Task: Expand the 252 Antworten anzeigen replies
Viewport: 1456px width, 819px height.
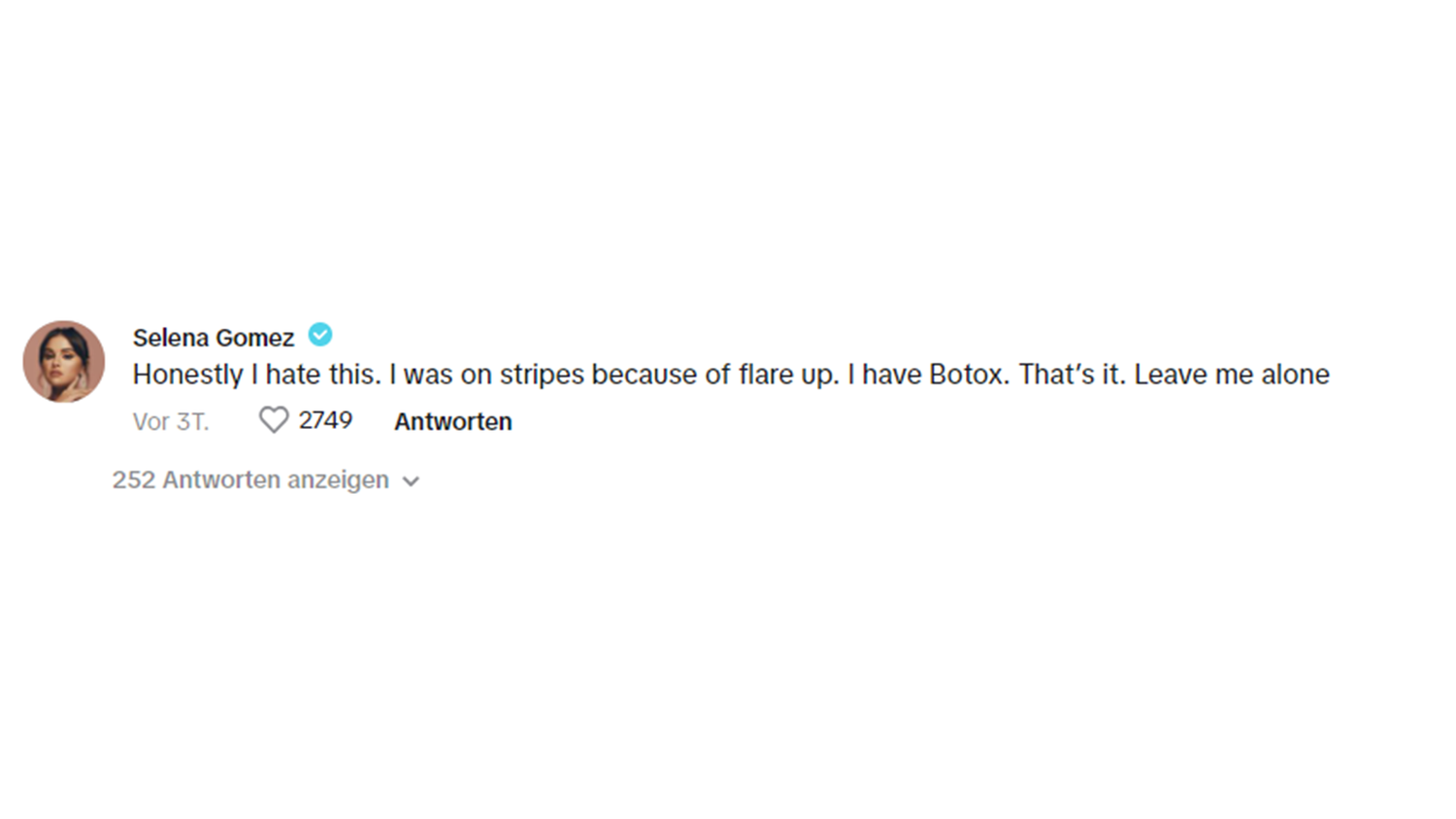Action: click(x=250, y=480)
